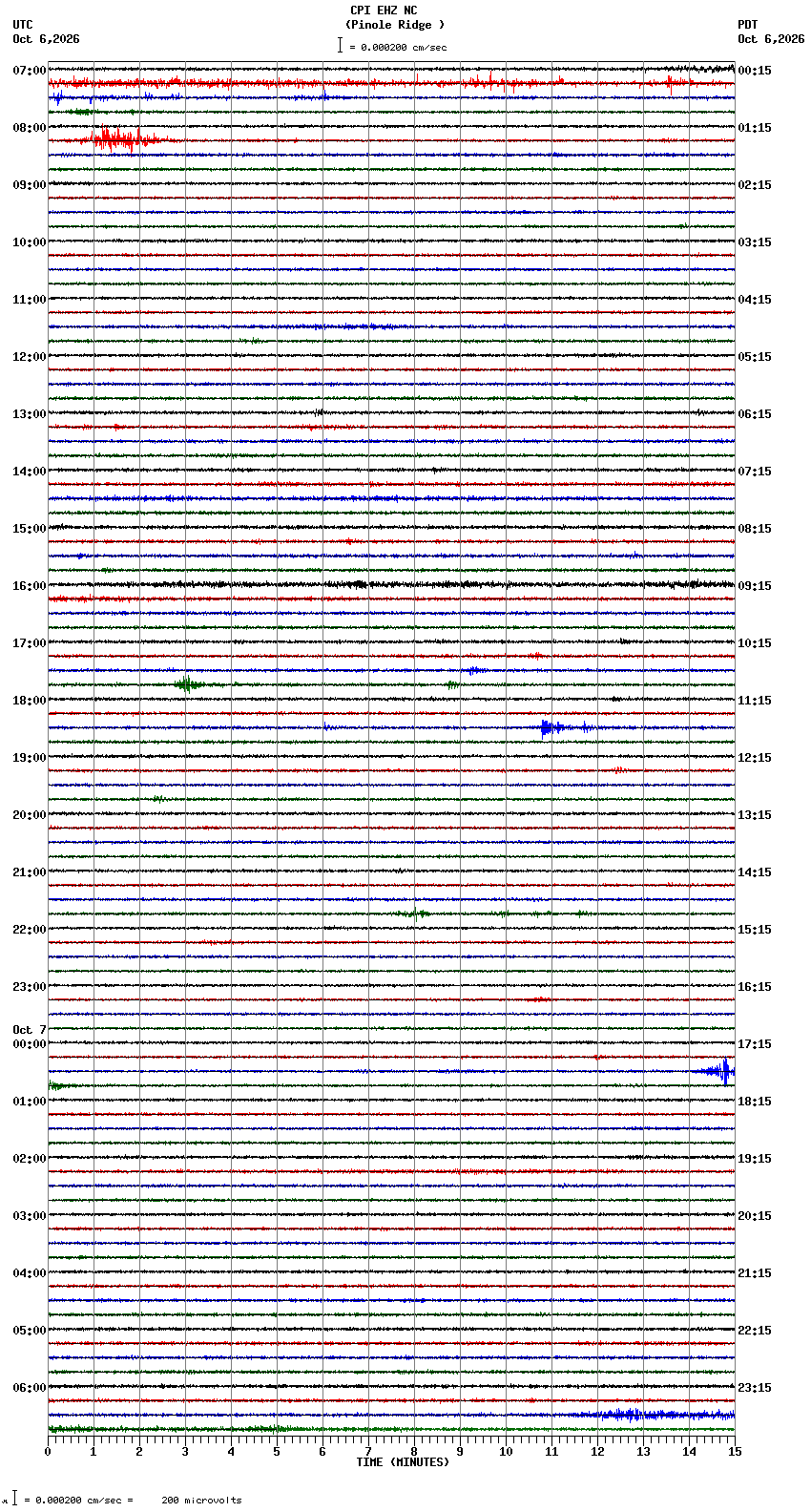Click the 'TIME (MINUTES)' axis label
This screenshot has height=1512, width=811.
[403, 1462]
